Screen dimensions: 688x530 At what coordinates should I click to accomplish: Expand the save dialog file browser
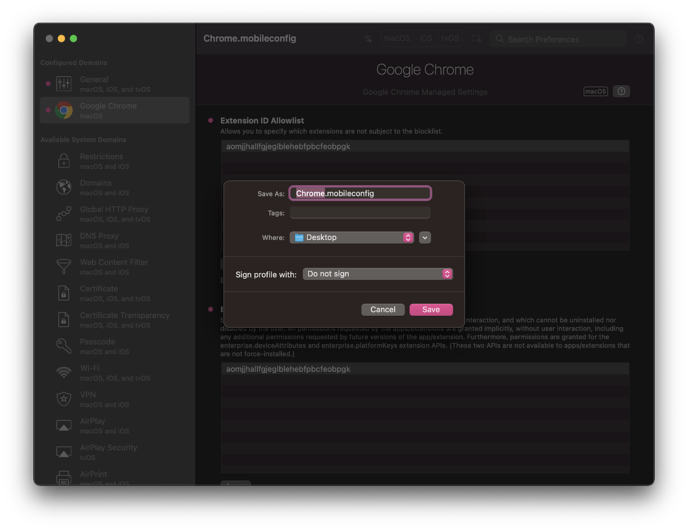click(425, 237)
